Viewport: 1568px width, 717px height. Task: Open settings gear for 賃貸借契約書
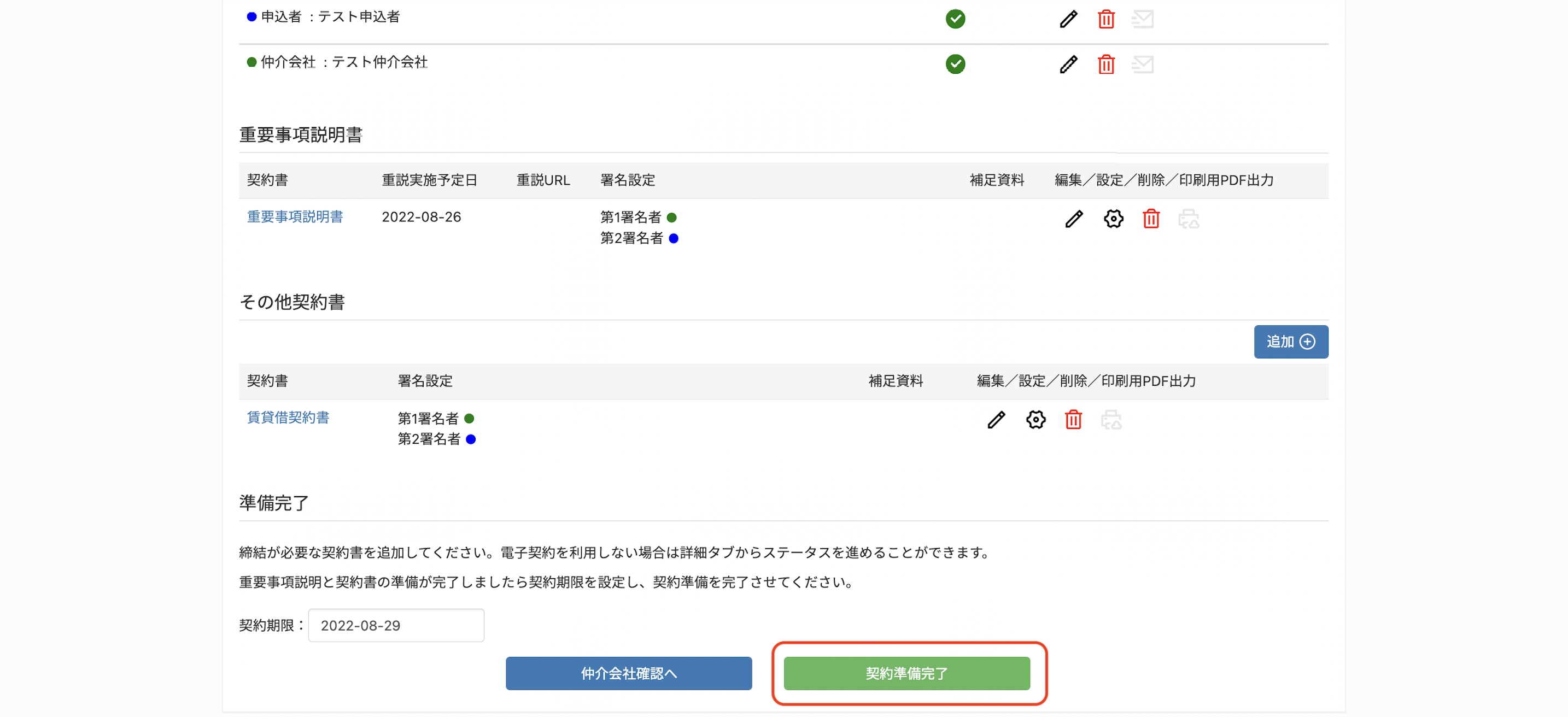tap(1035, 419)
